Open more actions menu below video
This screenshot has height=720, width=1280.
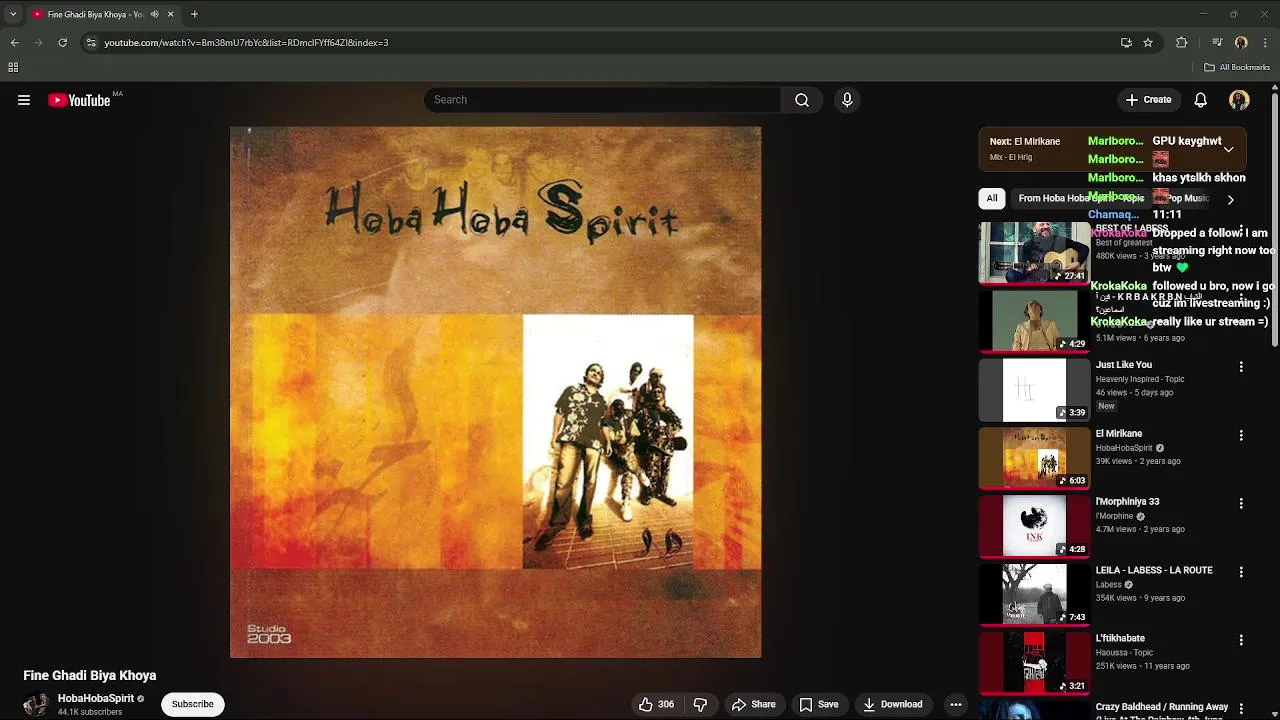(956, 704)
